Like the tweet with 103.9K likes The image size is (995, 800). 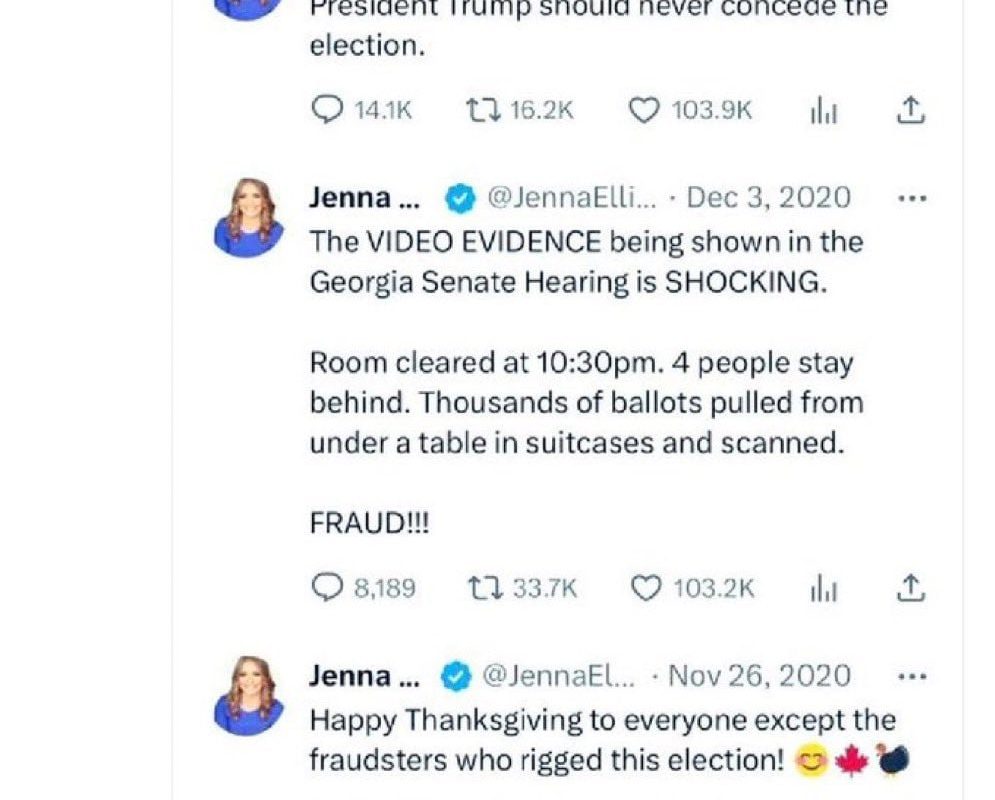645,110
